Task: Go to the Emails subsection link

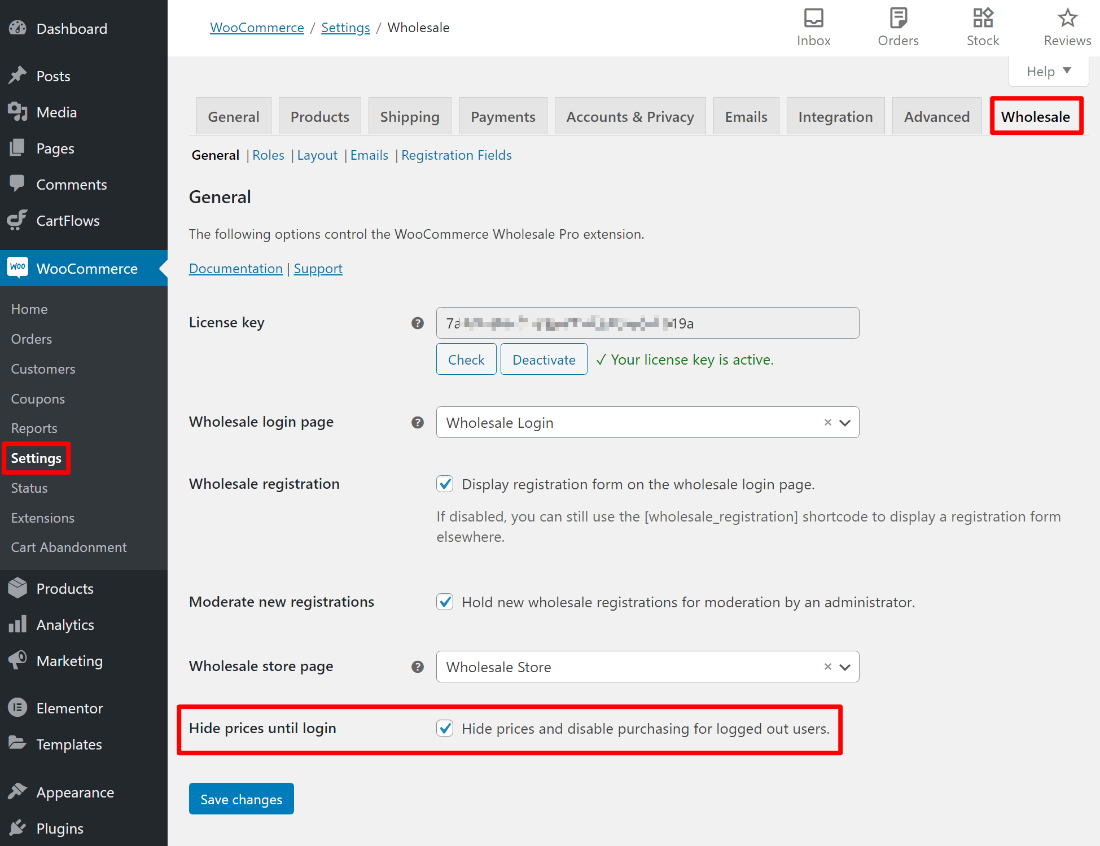Action: pos(369,155)
